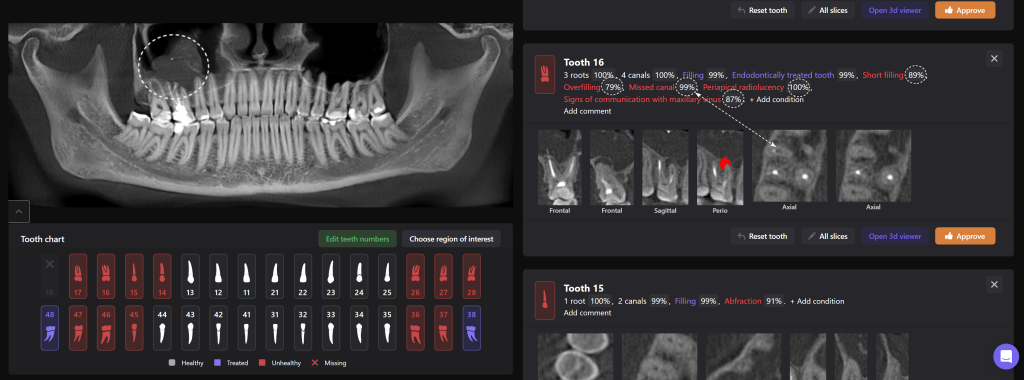Image resolution: width=1024 pixels, height=380 pixels.
Task: Approve Tooth 16 findings
Action: coord(965,236)
